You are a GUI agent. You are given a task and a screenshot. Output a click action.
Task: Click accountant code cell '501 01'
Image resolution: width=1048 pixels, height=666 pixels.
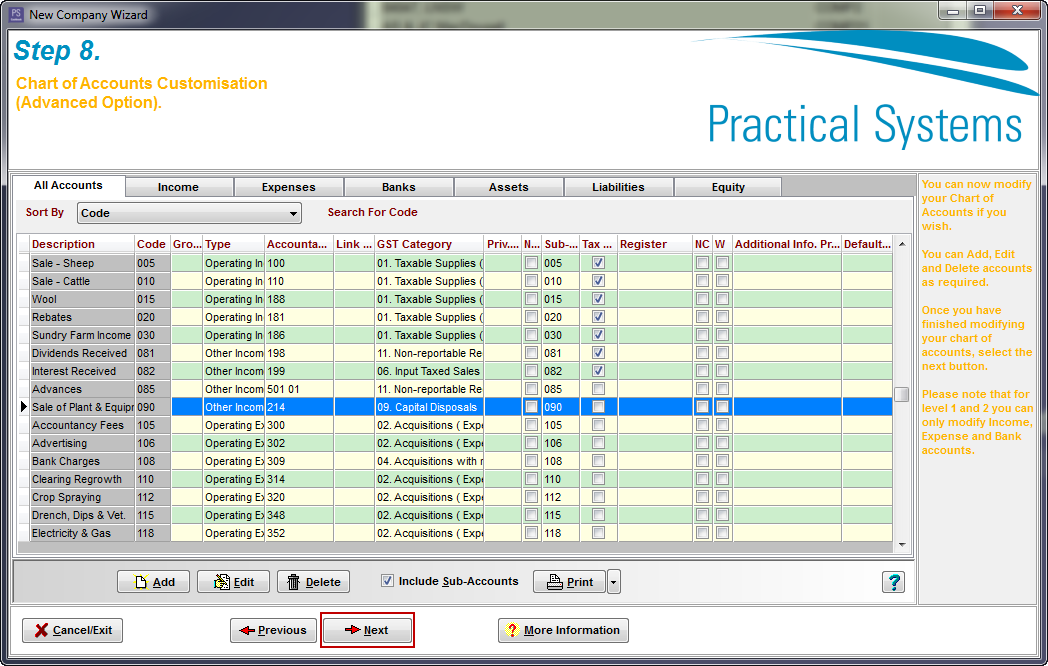pos(299,389)
